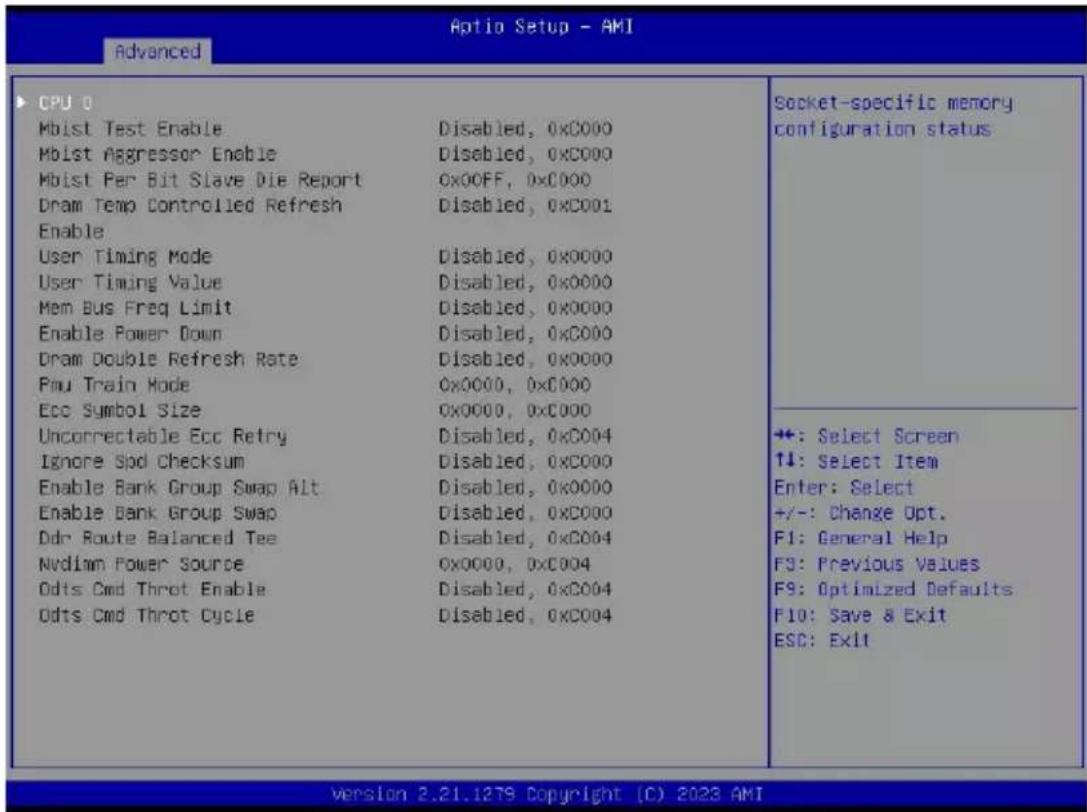Click the version copyright footer text
The image size is (1087, 812).
(x=547, y=794)
